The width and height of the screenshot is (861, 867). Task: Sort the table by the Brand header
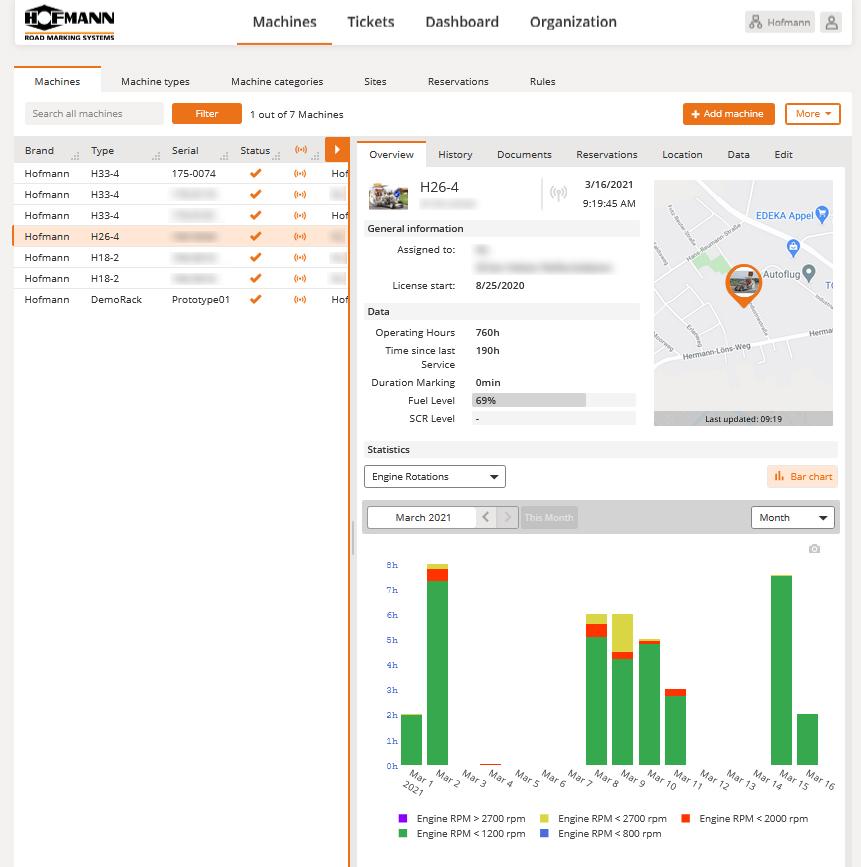39,150
